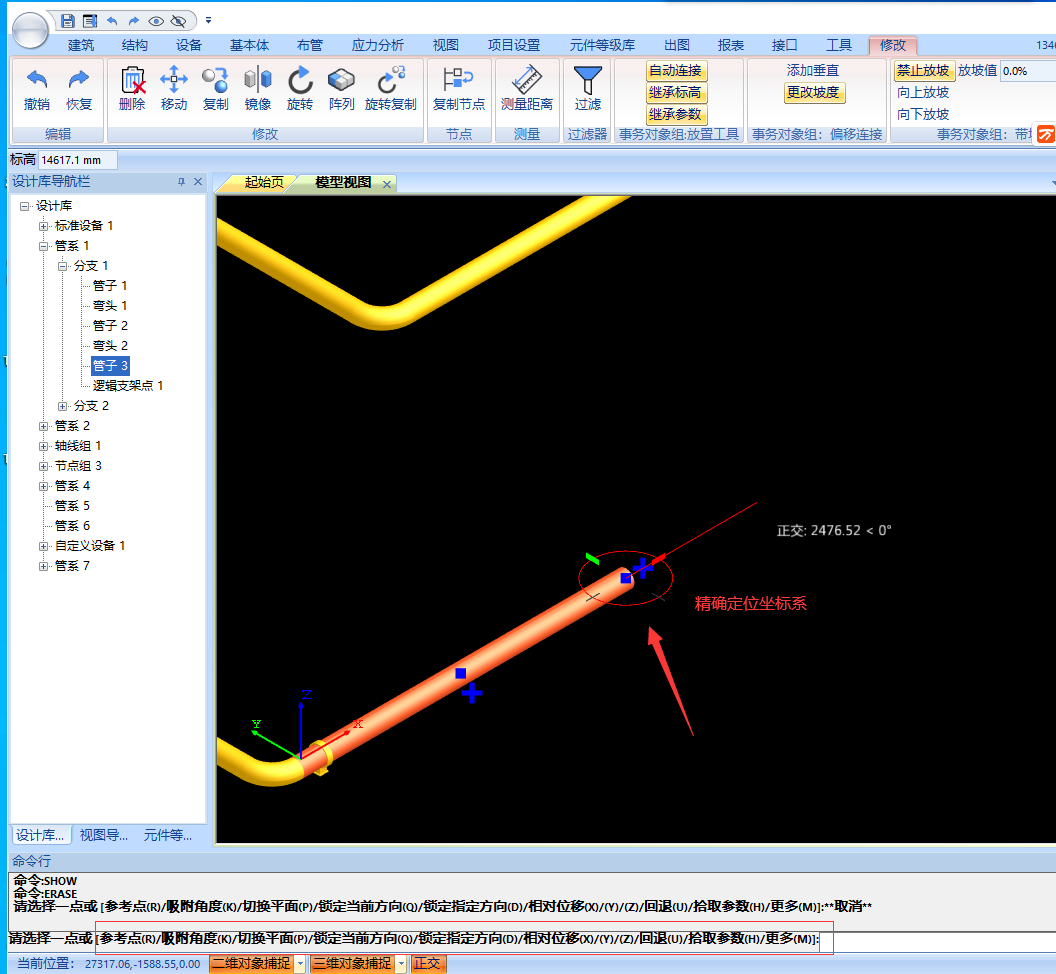The width and height of the screenshot is (1056, 974).
Task: Open the 结构 ribbon tab
Action: point(135,45)
